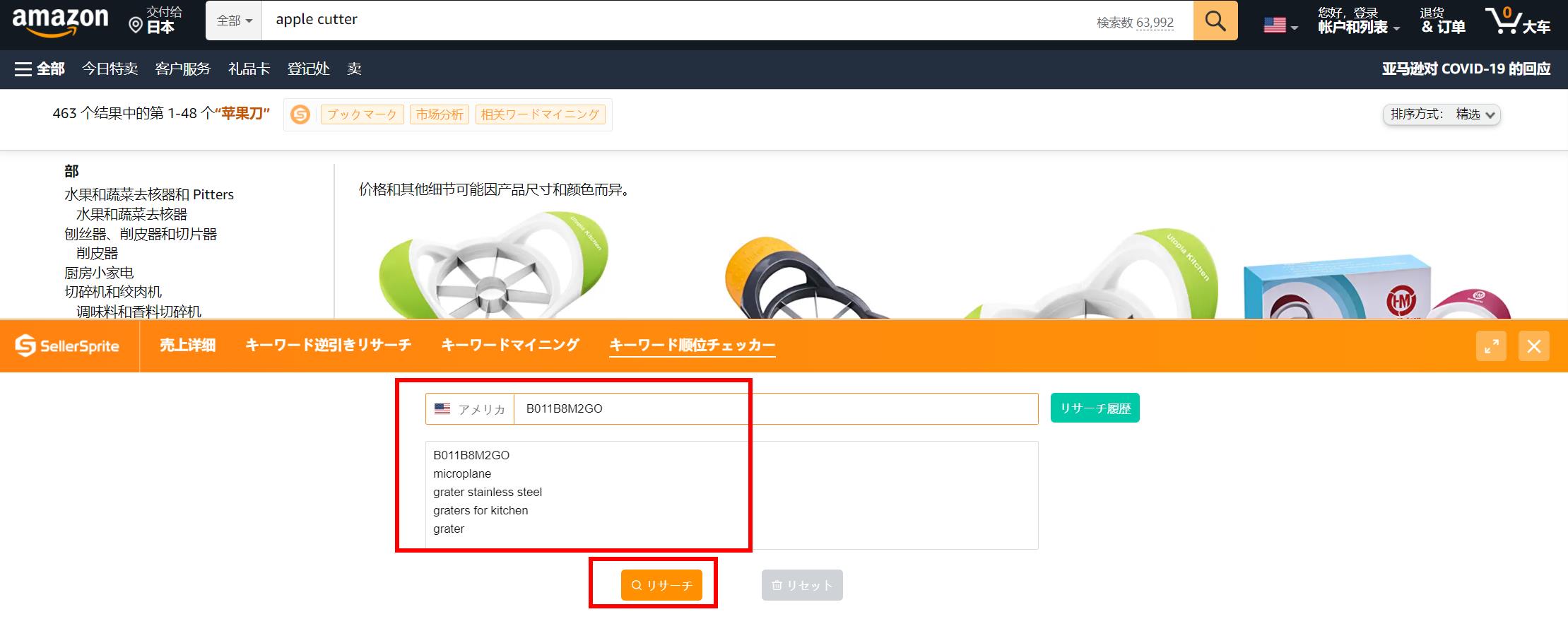The height and width of the screenshot is (619, 1568).
Task: Open the hamburger 全部 menu
Action: point(40,69)
